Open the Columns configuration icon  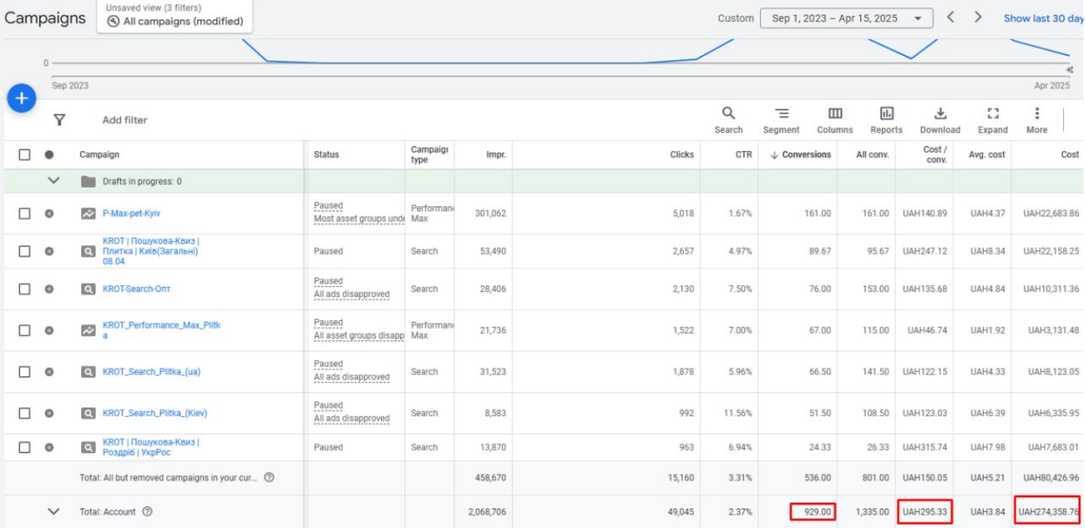tap(835, 119)
